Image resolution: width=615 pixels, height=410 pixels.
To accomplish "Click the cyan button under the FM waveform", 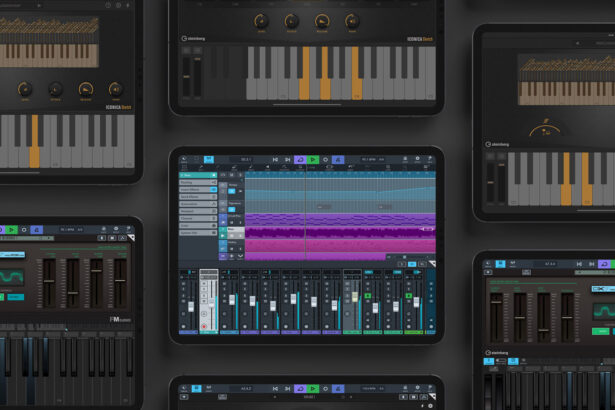I will [16, 297].
